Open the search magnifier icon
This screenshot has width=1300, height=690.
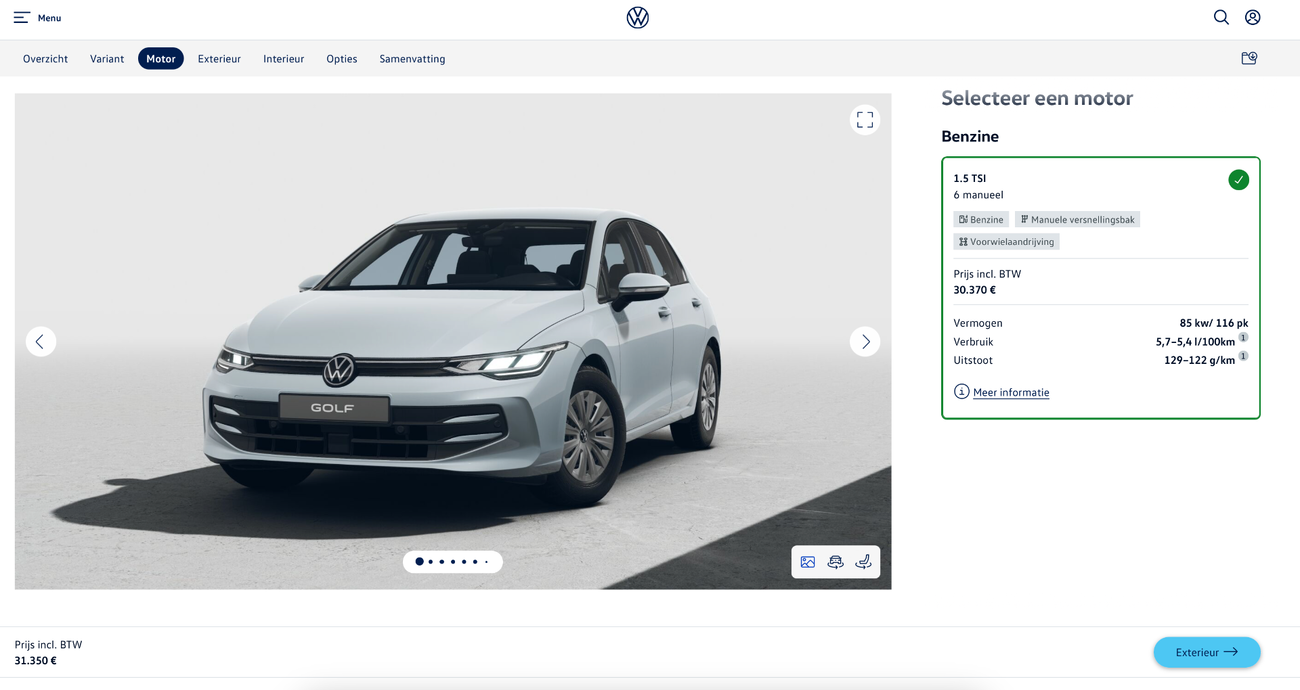click(1221, 17)
